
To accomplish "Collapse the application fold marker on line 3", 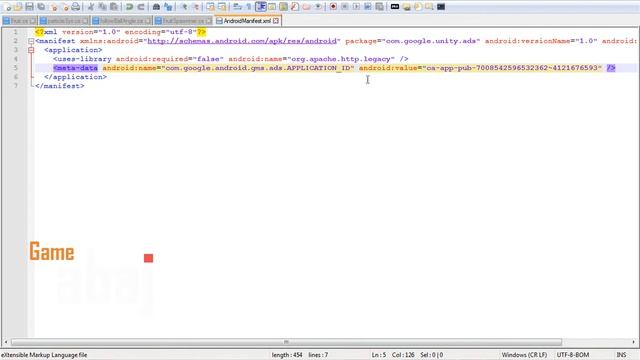I will (31, 50).
